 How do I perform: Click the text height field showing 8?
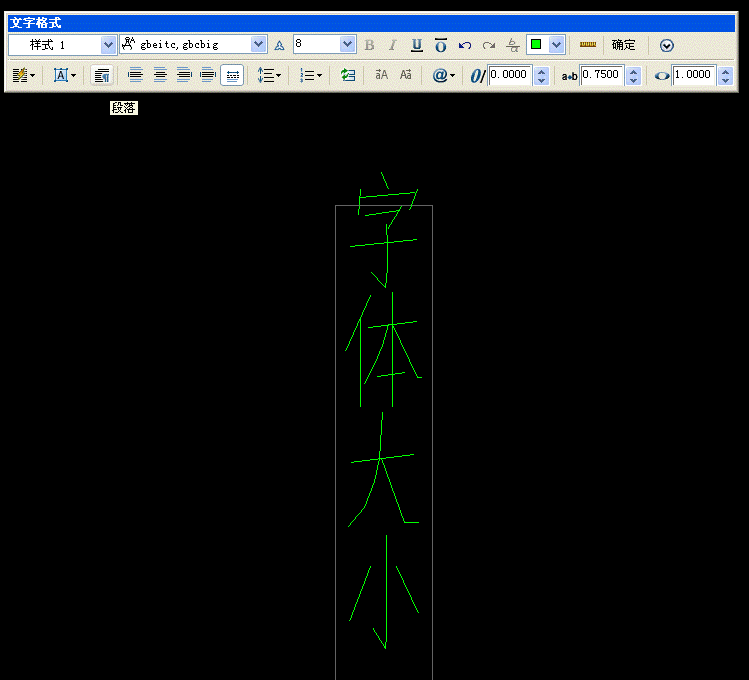317,44
